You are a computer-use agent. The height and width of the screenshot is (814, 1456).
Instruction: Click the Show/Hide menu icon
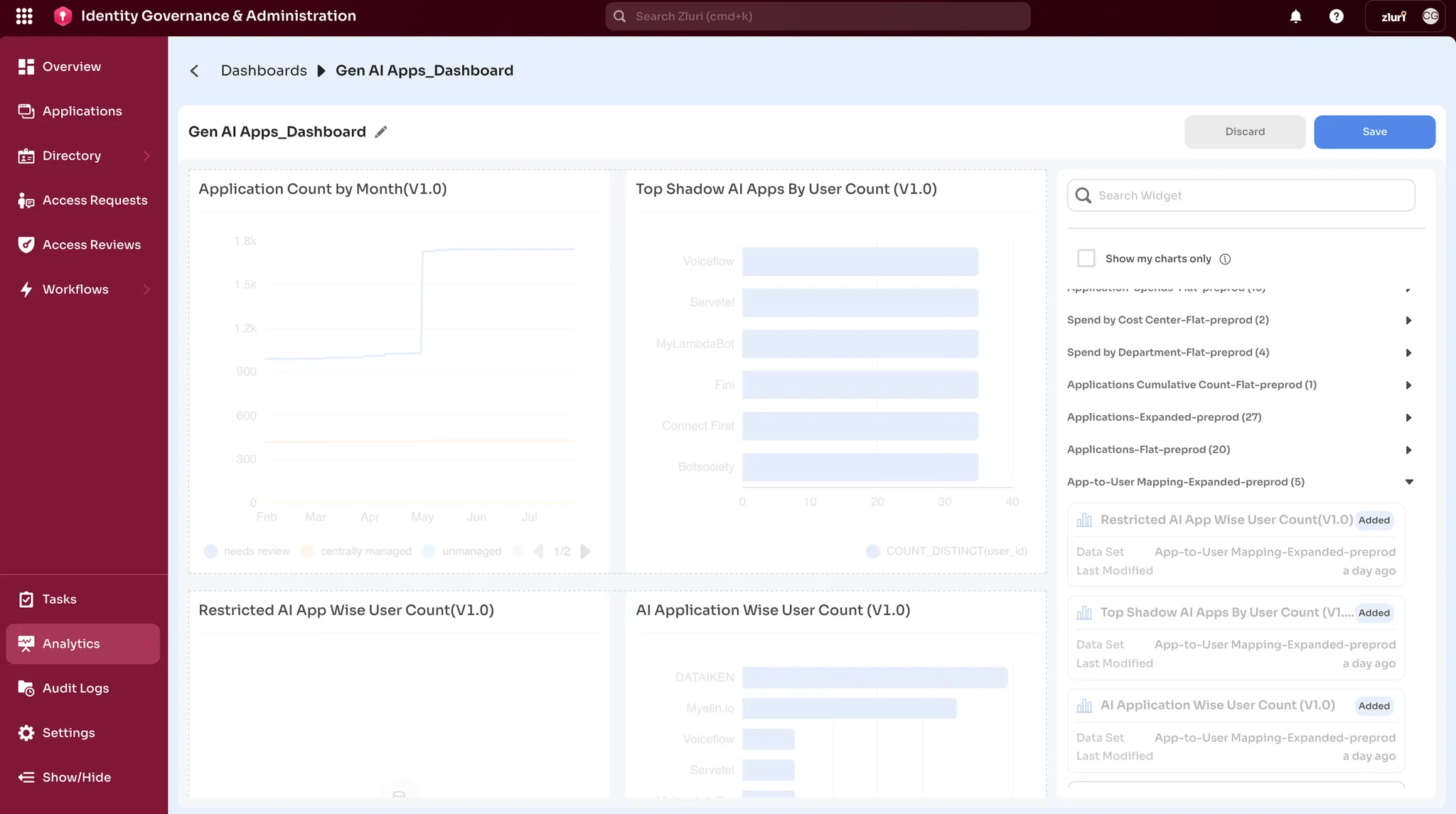pyautogui.click(x=26, y=778)
